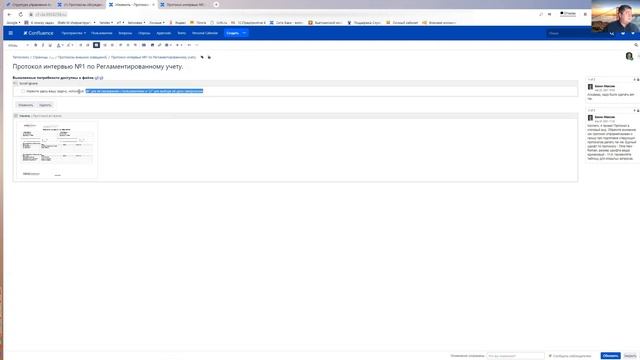Image resolution: width=640 pixels, height=360 pixels.
Task: Toggle bold formatting in the editor toolbar
Action: 36,45
